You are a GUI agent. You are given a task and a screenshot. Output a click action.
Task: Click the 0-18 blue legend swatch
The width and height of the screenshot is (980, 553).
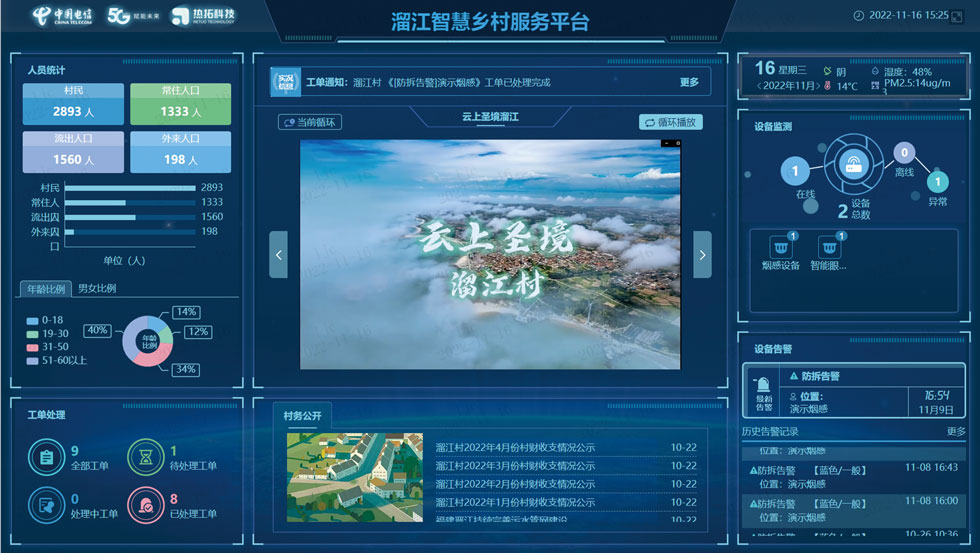(x=32, y=321)
